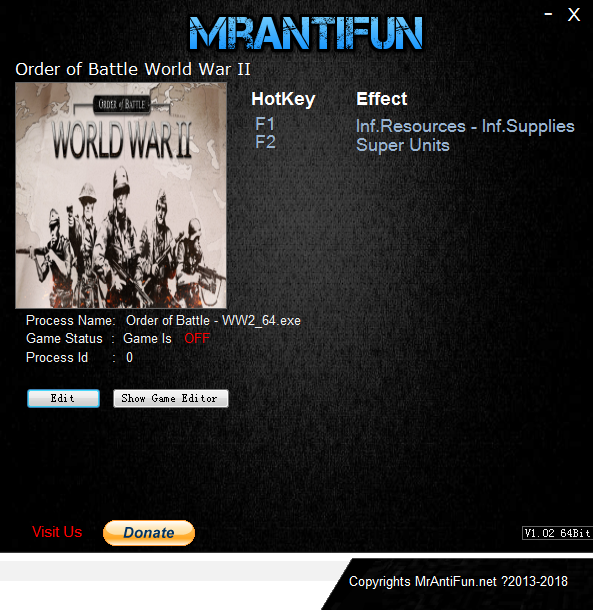Click the Effect column header
The height and width of the screenshot is (610, 593).
point(382,99)
